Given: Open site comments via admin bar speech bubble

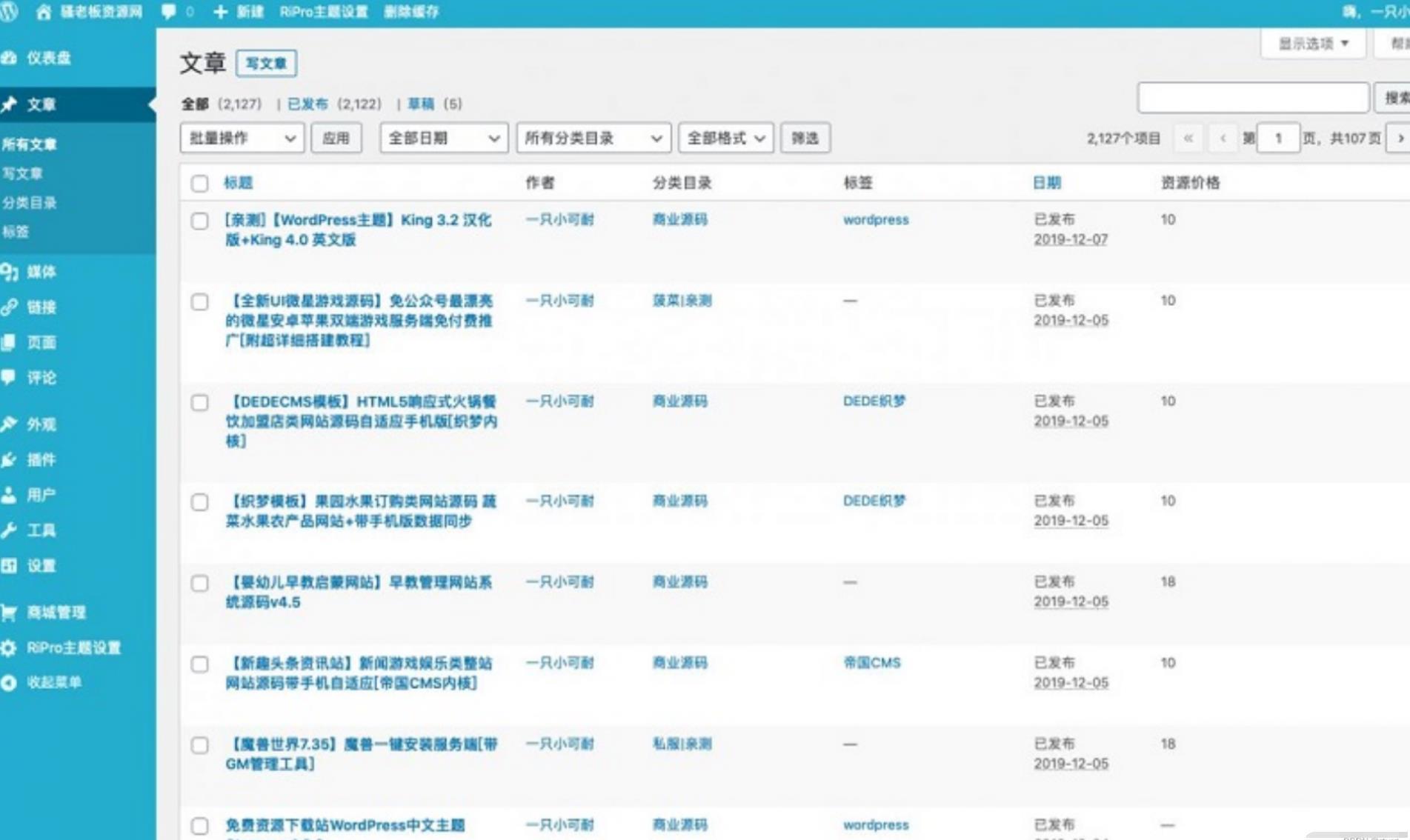Looking at the screenshot, I should tap(169, 11).
